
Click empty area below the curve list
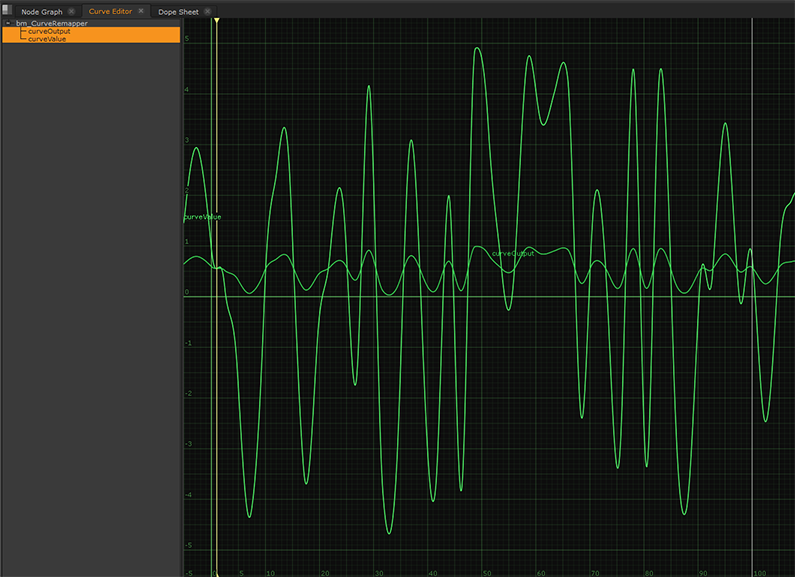tap(90, 300)
